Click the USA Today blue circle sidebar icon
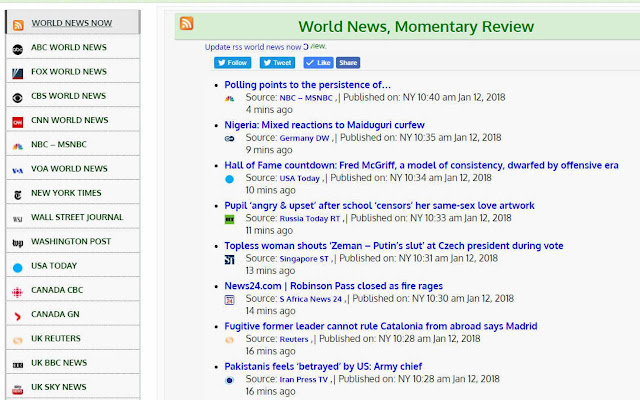This screenshot has height=400, width=640. 18,268
